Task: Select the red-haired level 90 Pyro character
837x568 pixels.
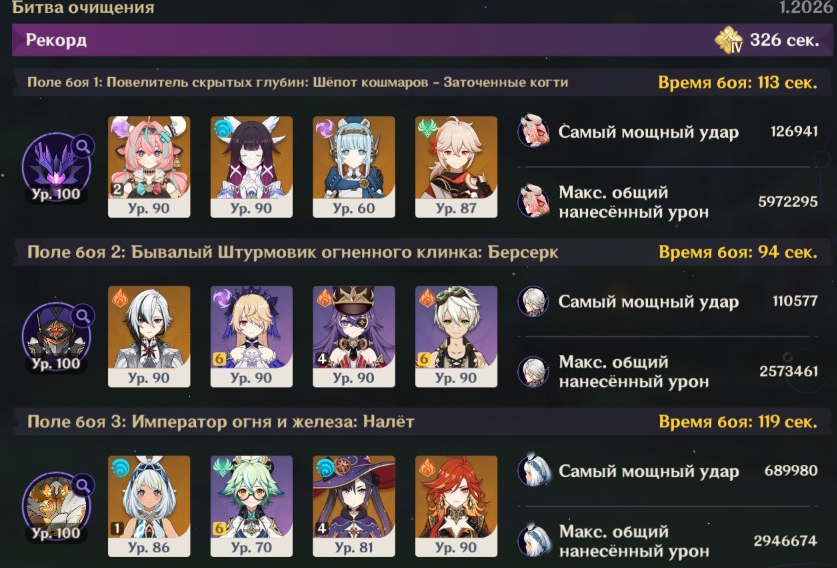Action: [x=456, y=506]
